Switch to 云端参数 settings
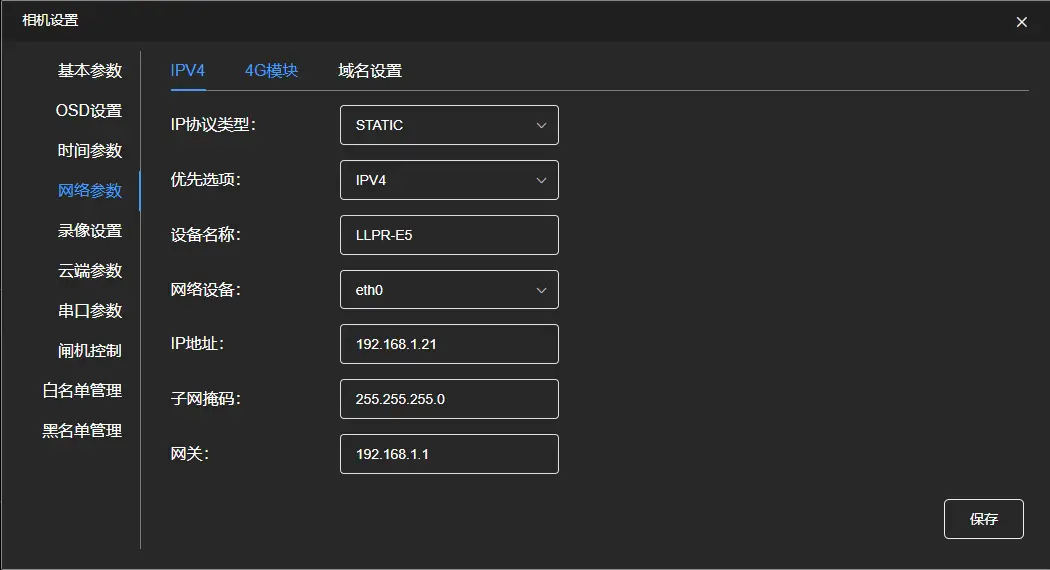This screenshot has width=1050, height=570. [90, 271]
